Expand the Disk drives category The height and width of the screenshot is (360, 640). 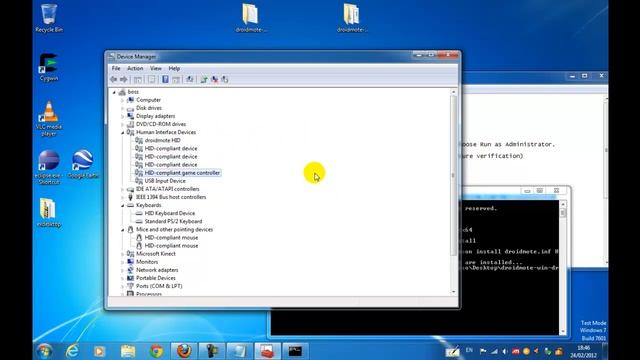point(122,108)
